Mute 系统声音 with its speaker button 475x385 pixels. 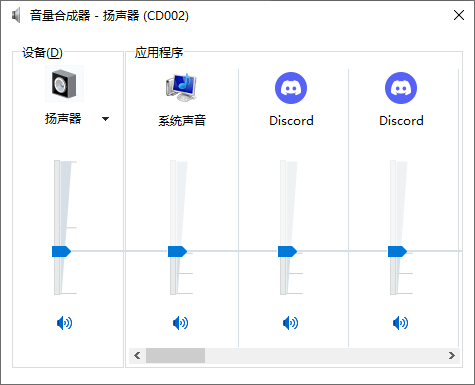tap(180, 323)
